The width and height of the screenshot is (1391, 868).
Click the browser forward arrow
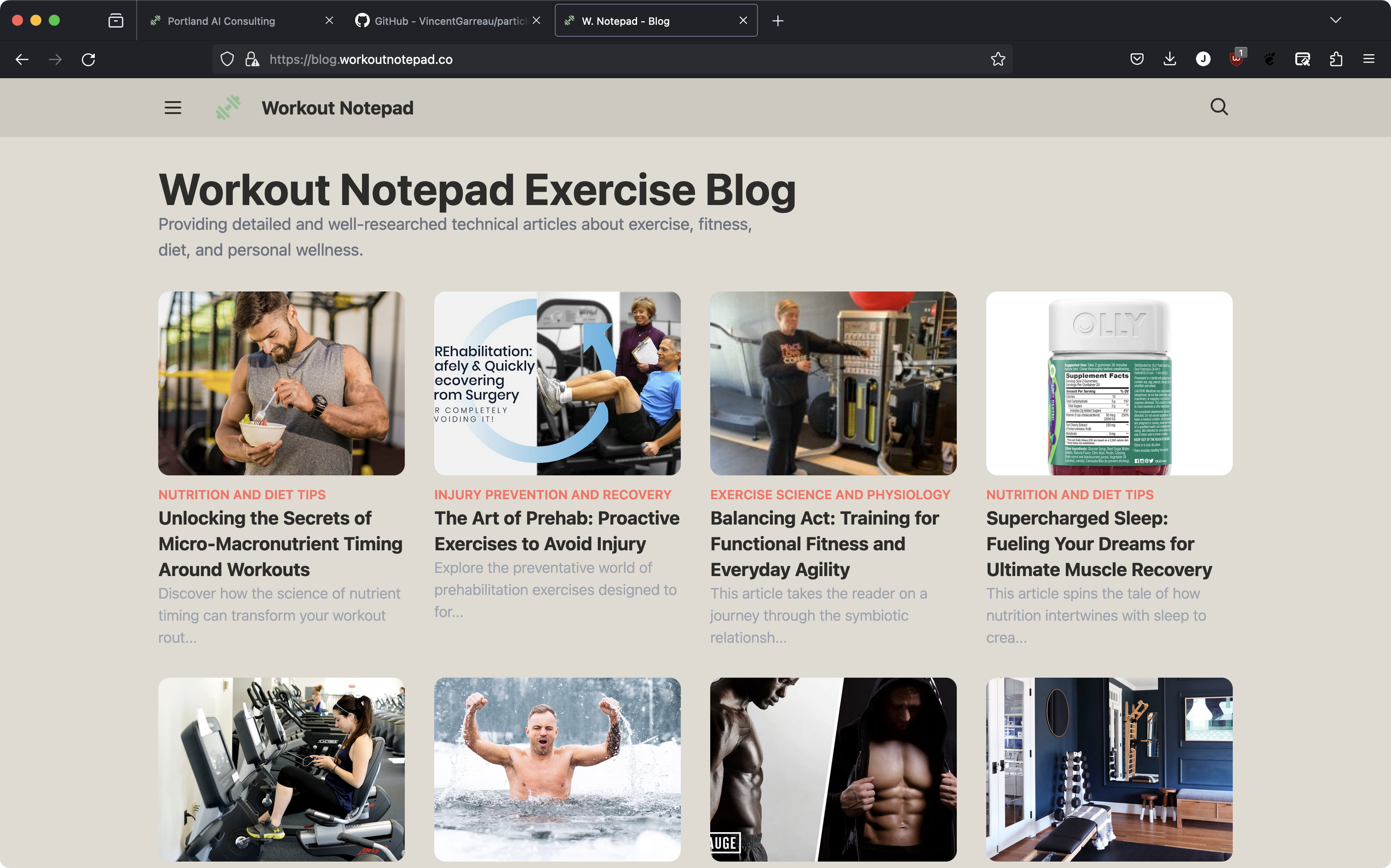click(55, 59)
